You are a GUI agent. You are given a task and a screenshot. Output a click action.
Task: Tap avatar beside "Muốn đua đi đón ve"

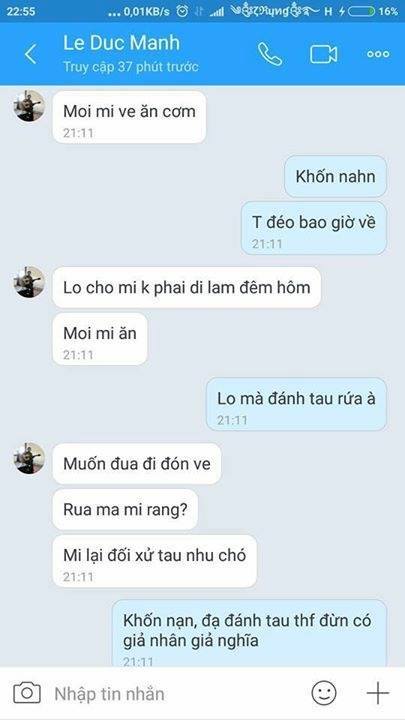pos(29,458)
